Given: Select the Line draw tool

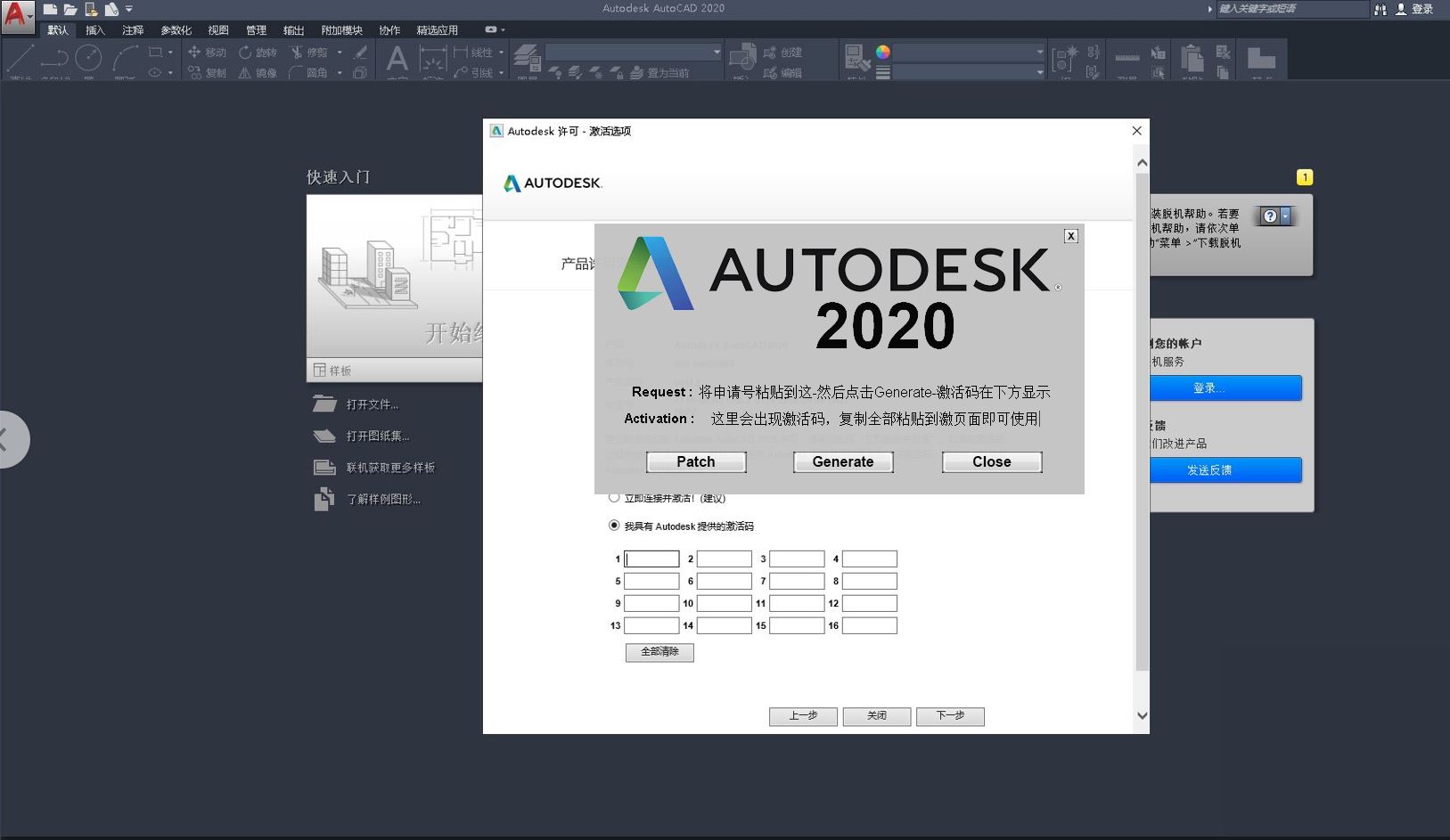Looking at the screenshot, I should pos(20,59).
